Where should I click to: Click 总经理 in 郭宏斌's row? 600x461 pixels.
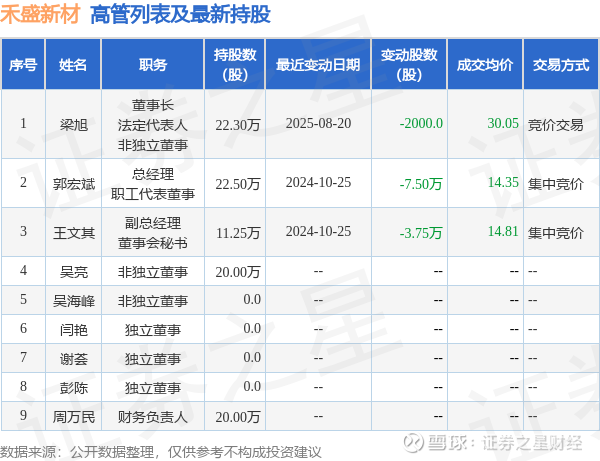[153, 174]
